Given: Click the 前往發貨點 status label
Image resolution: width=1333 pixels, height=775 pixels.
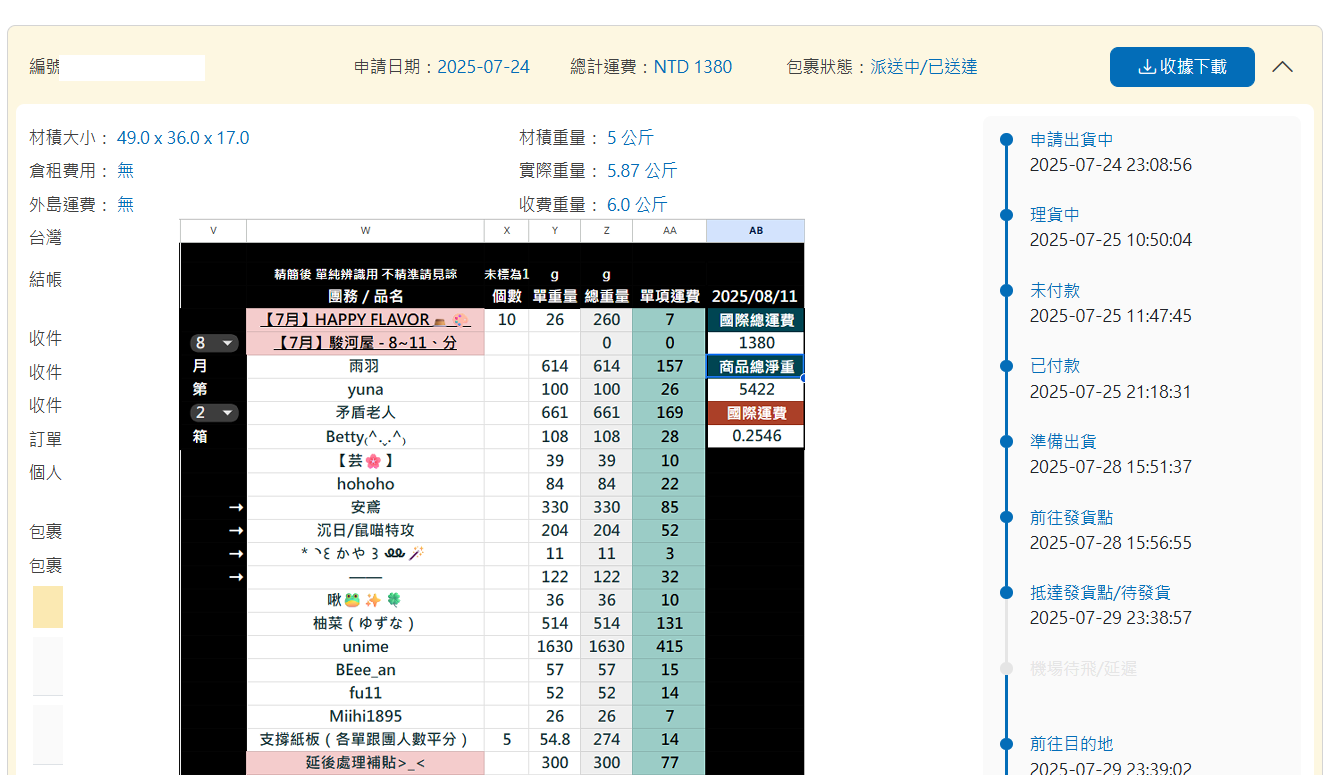Looking at the screenshot, I should pyautogui.click(x=1071, y=517).
